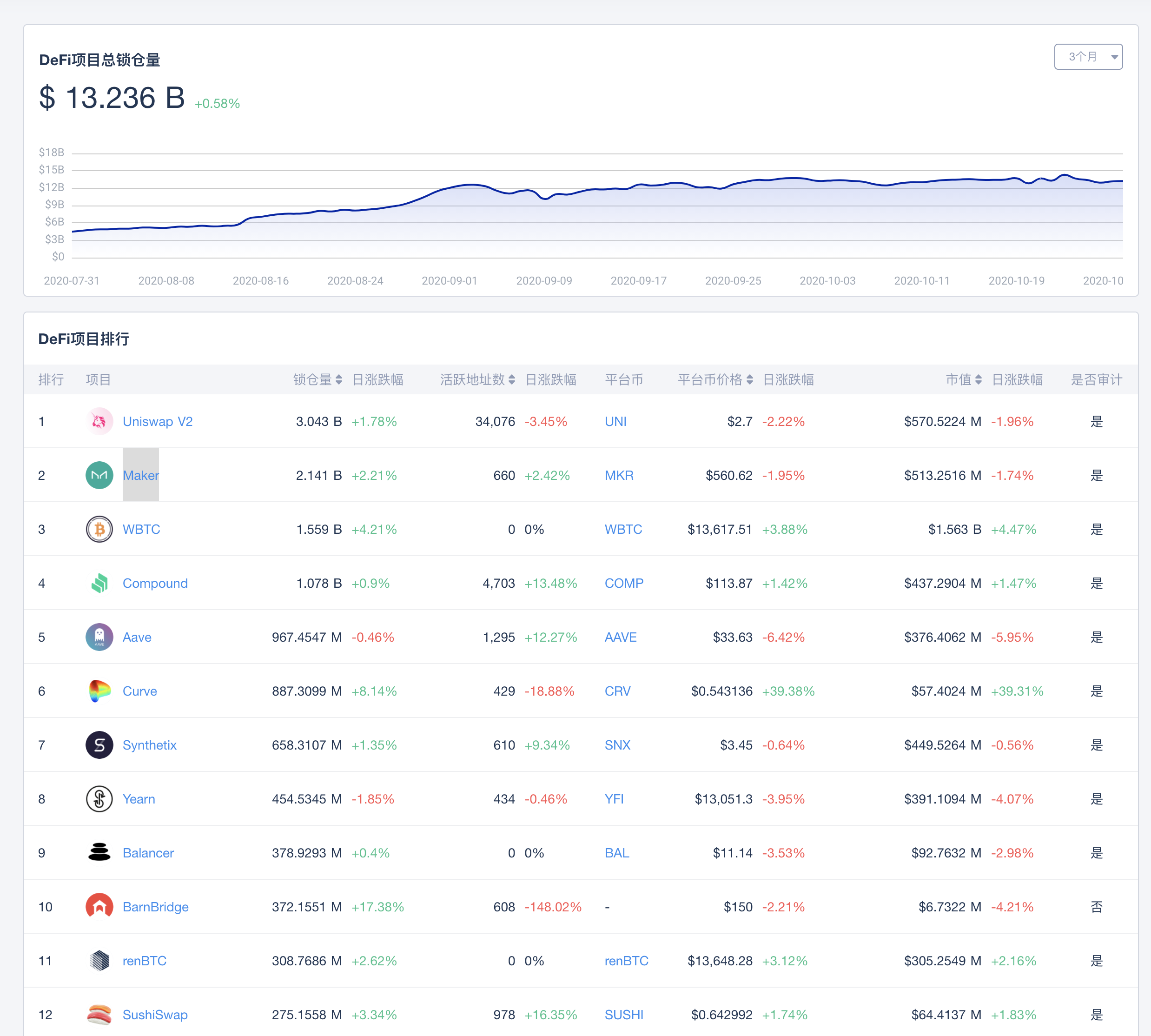Click the 是否审计 column header

(1097, 380)
